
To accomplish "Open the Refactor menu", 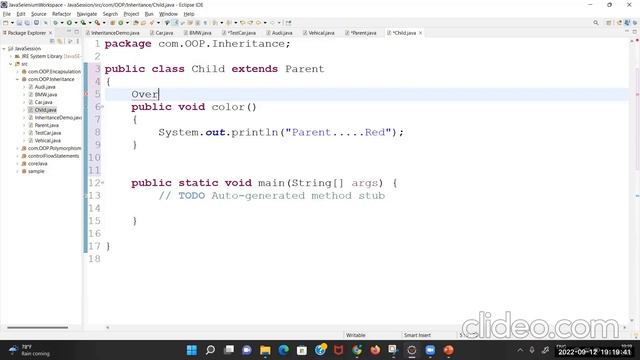I will 62,14.
